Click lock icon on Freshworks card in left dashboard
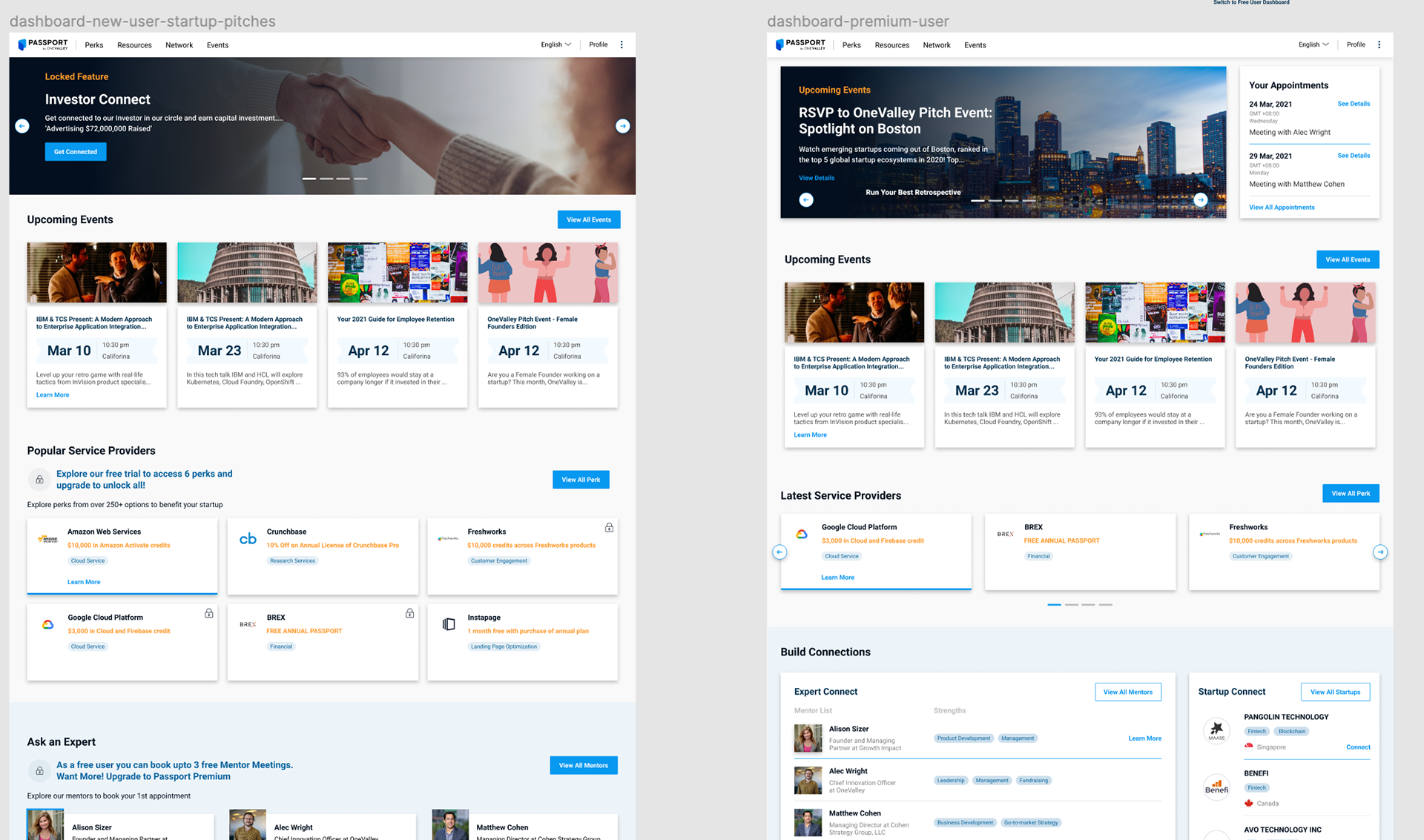This screenshot has height=840, width=1424. [609, 528]
